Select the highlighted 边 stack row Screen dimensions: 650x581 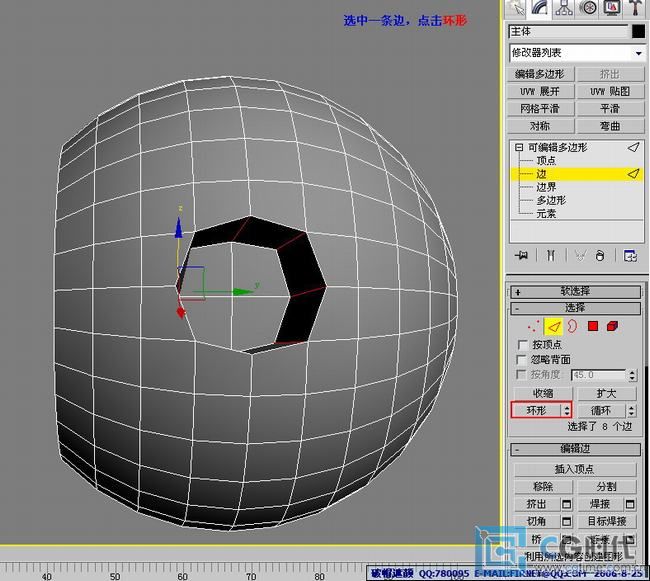(577, 174)
